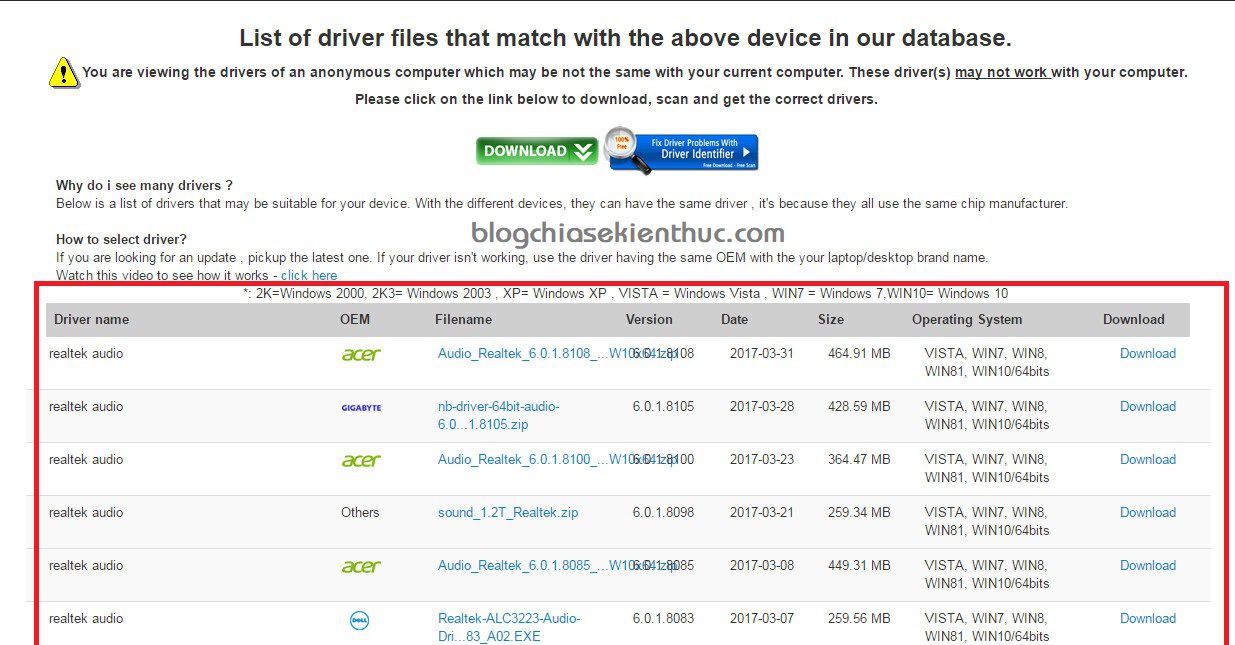
Task: Click the 'List of driver files' page heading
Action: [625, 38]
